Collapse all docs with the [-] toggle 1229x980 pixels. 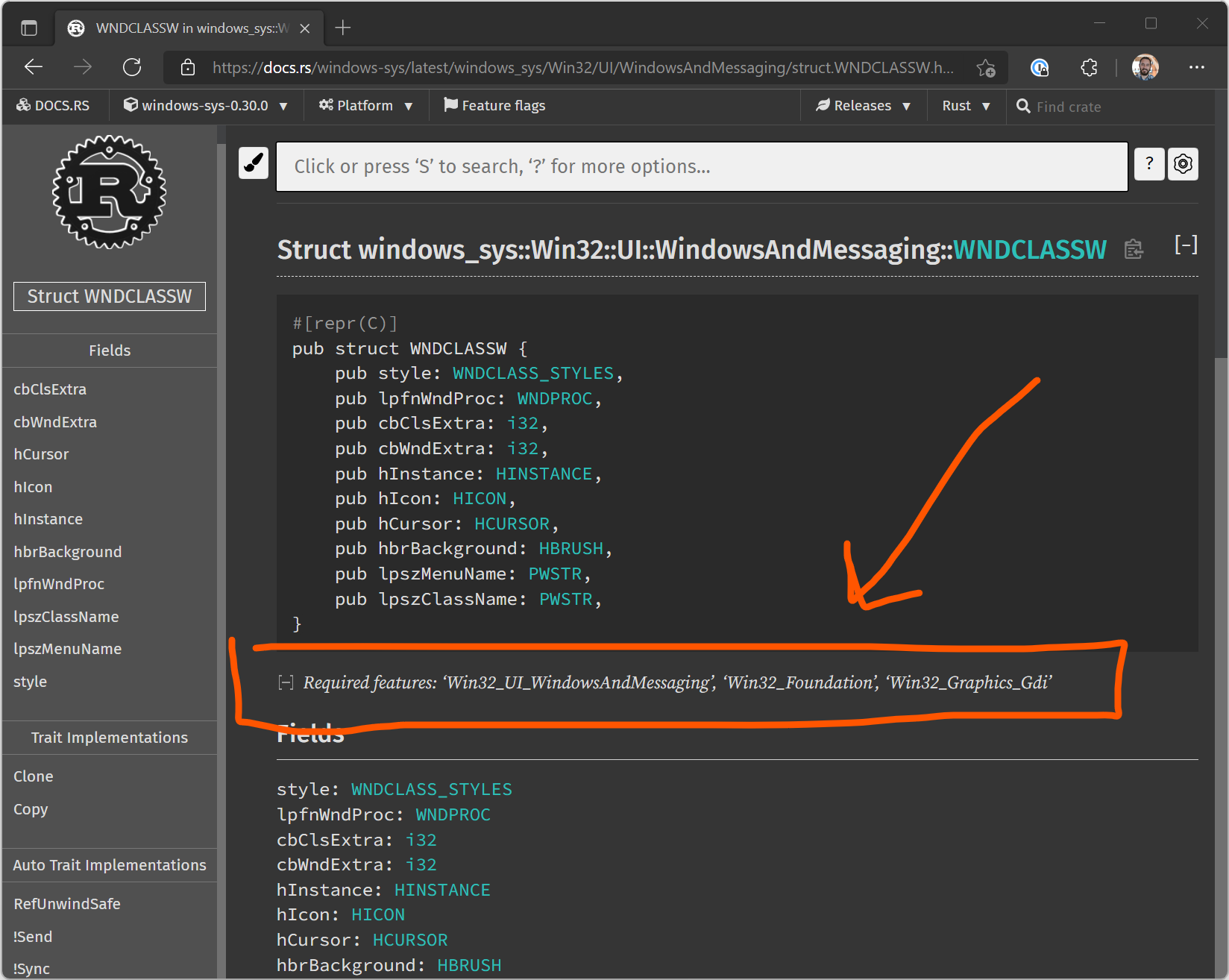1186,244
